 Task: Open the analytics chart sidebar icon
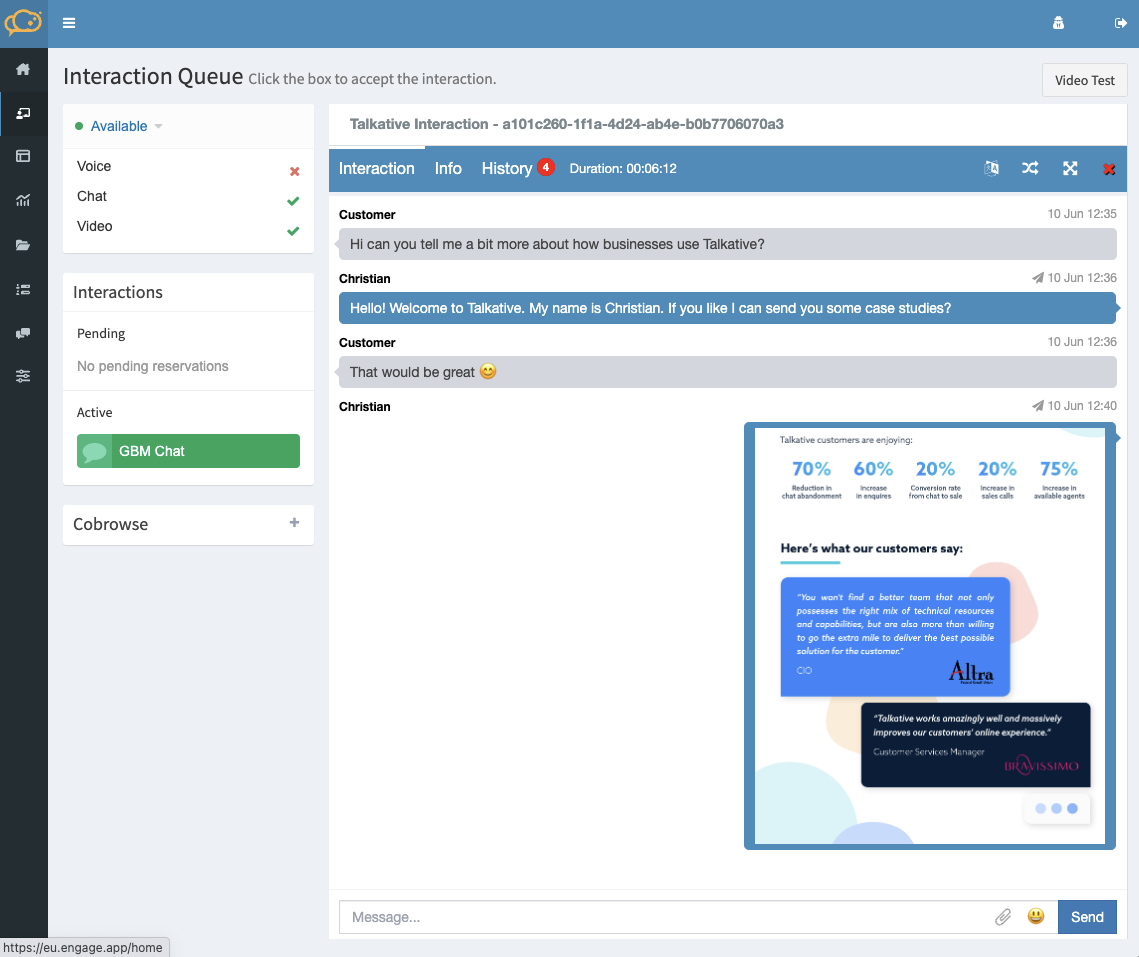[x=23, y=201]
